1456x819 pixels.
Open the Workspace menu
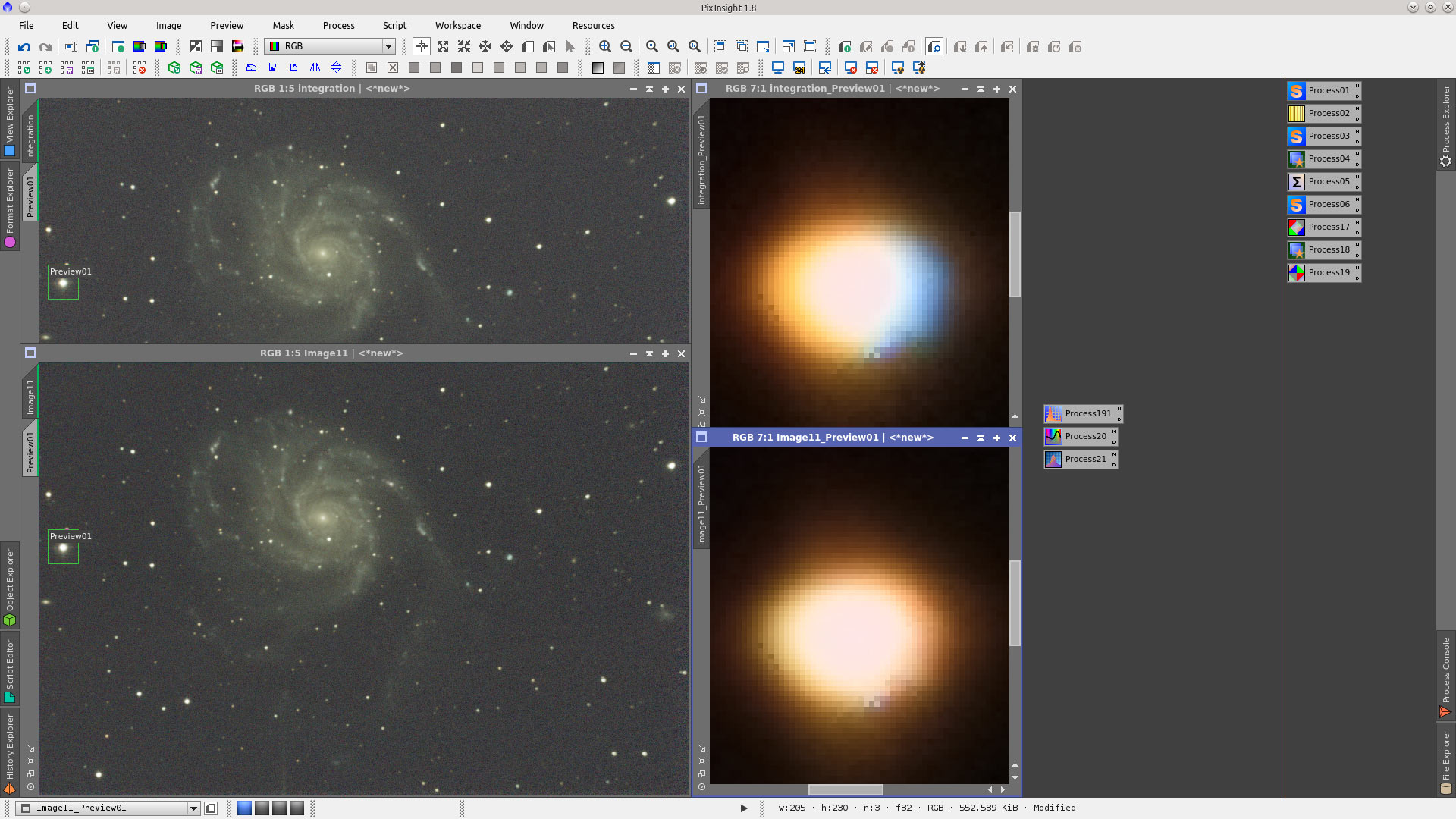pos(458,25)
